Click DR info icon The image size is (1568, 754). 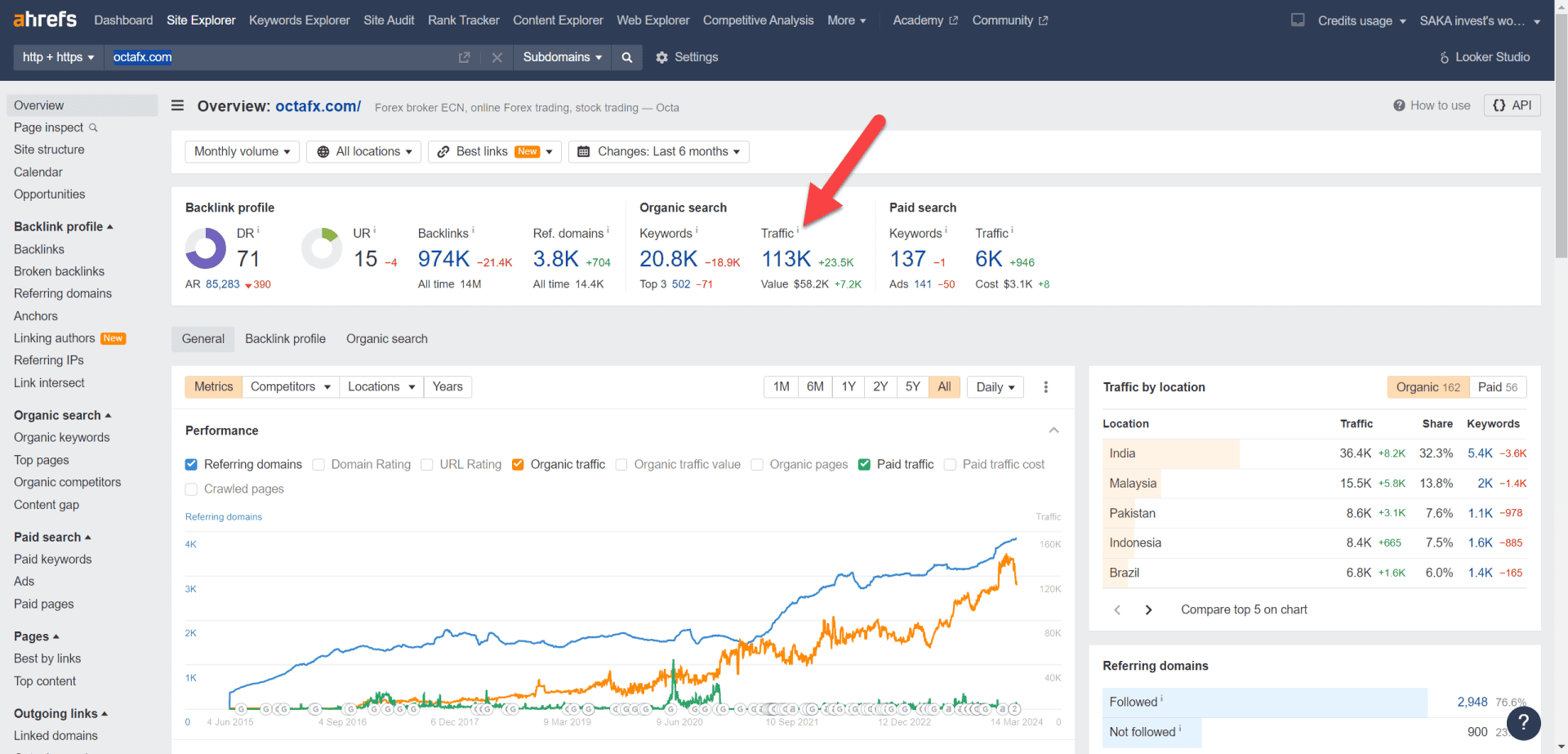tap(258, 230)
